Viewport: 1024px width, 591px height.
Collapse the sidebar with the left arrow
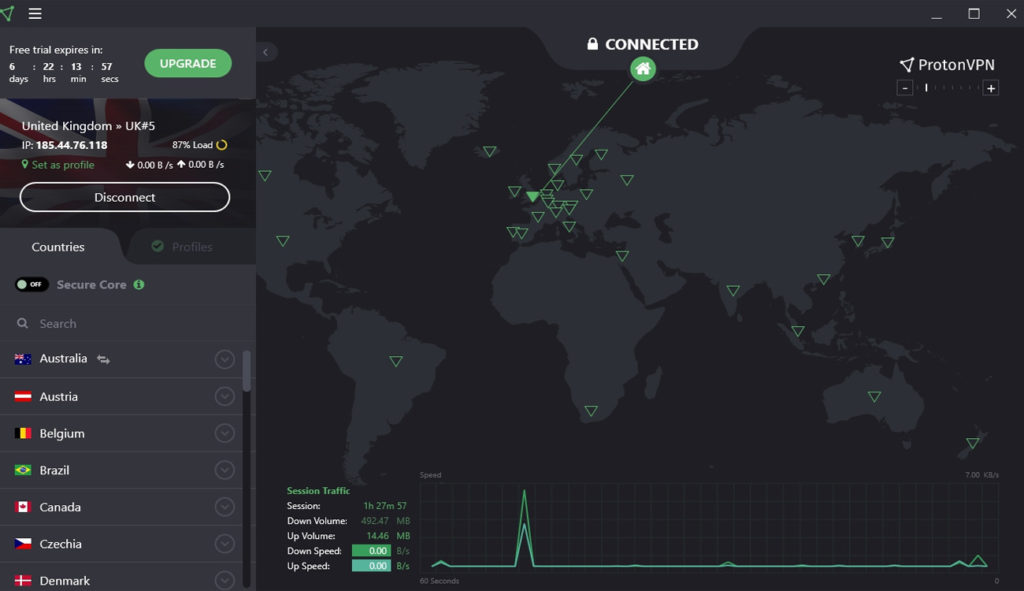266,52
